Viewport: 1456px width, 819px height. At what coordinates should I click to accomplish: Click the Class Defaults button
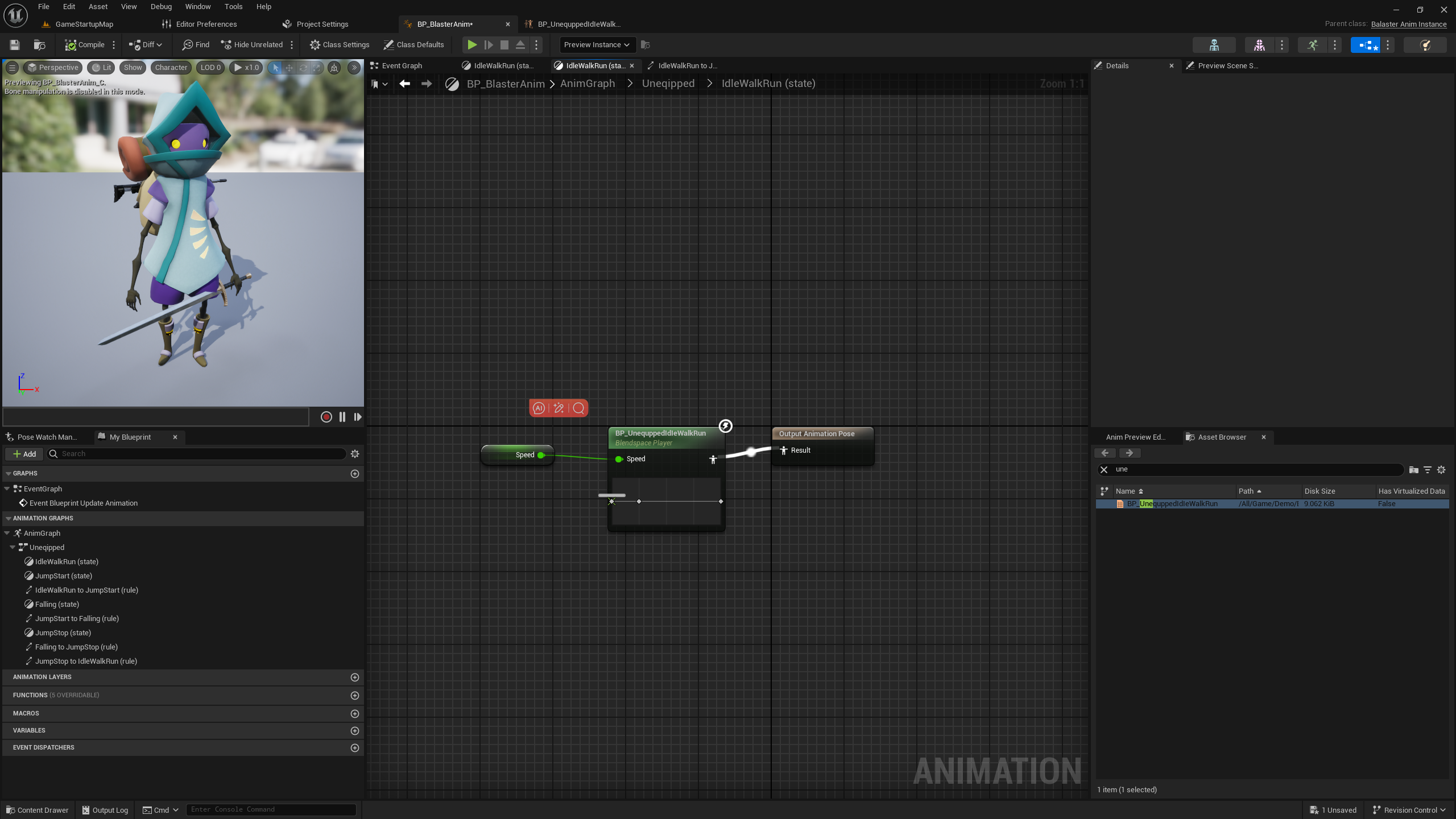coord(413,44)
